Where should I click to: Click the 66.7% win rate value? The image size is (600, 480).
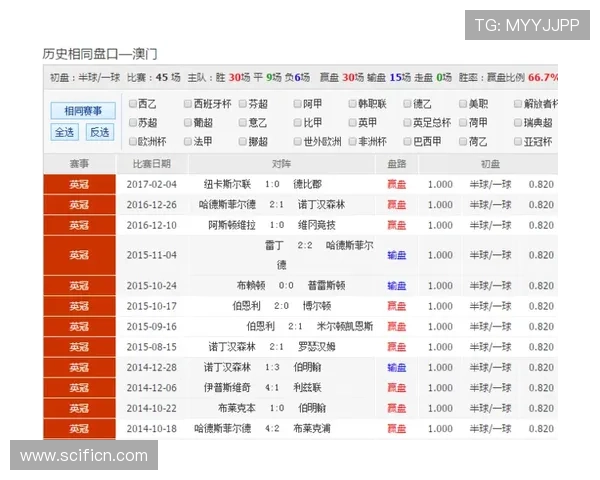tap(543, 77)
